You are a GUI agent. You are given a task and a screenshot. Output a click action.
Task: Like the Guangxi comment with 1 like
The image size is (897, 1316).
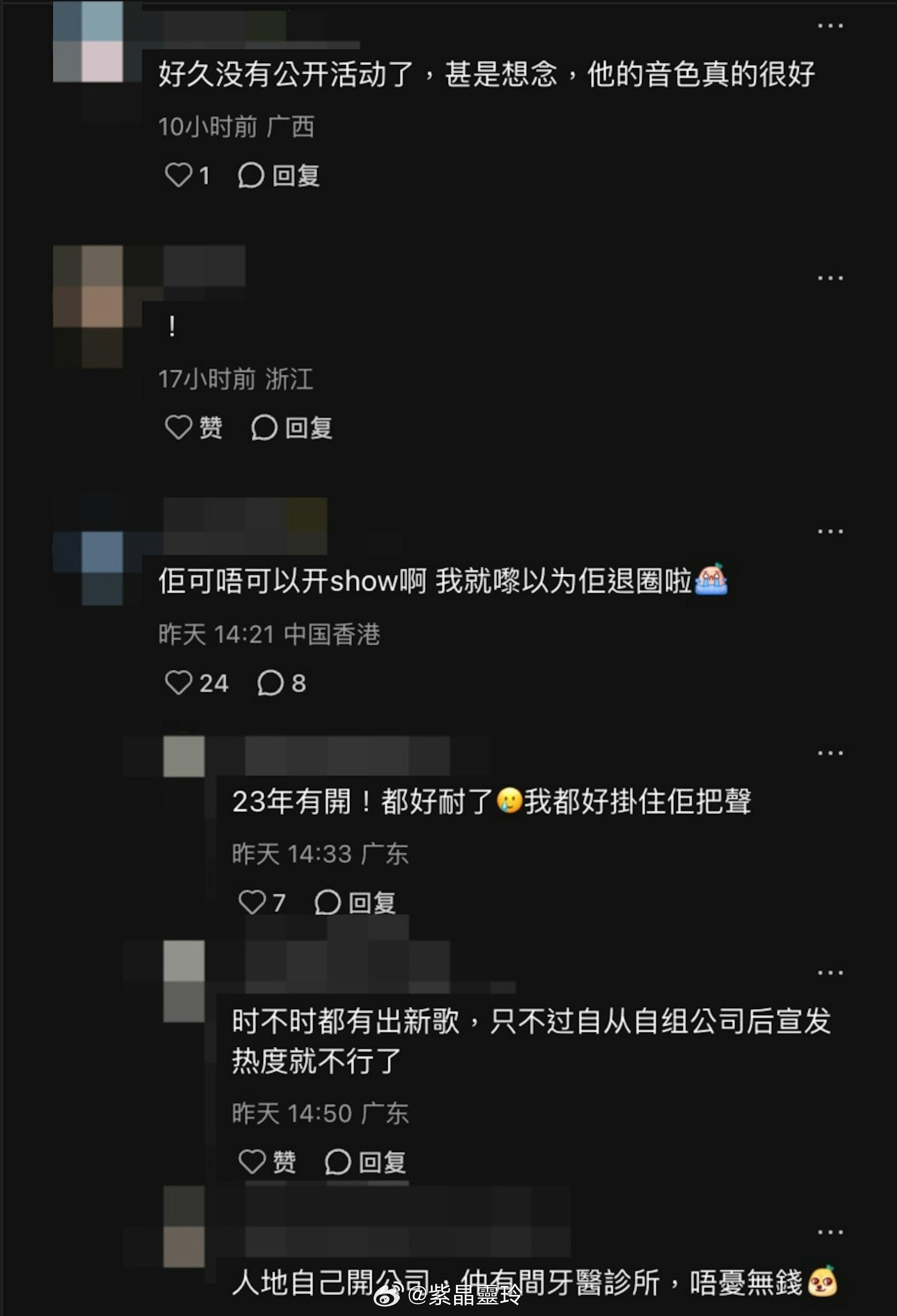point(187,175)
